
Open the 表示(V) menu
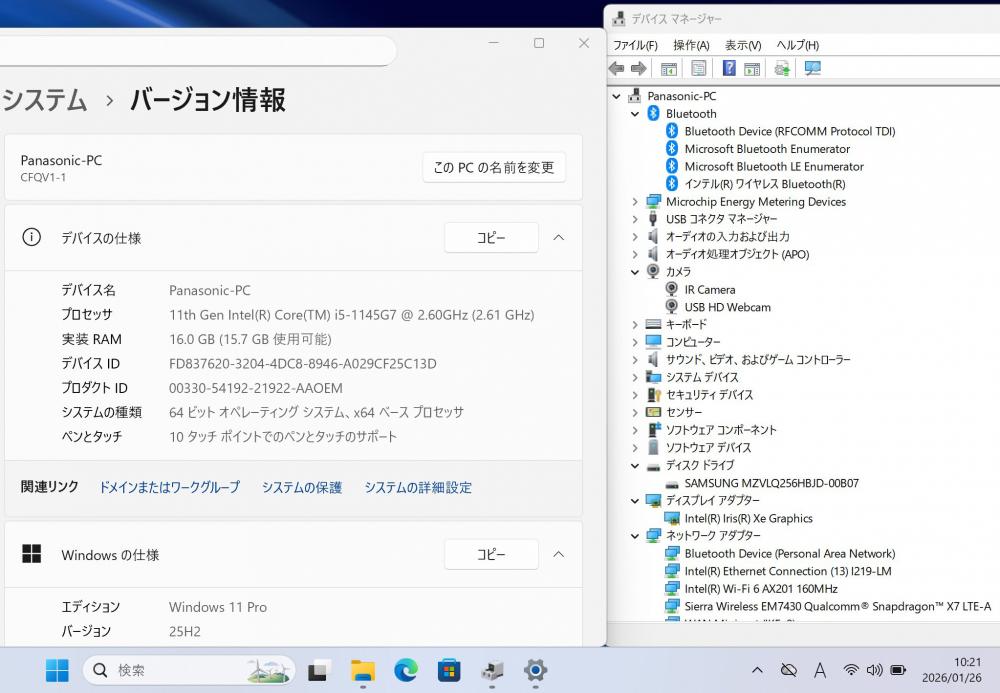pyautogui.click(x=743, y=45)
